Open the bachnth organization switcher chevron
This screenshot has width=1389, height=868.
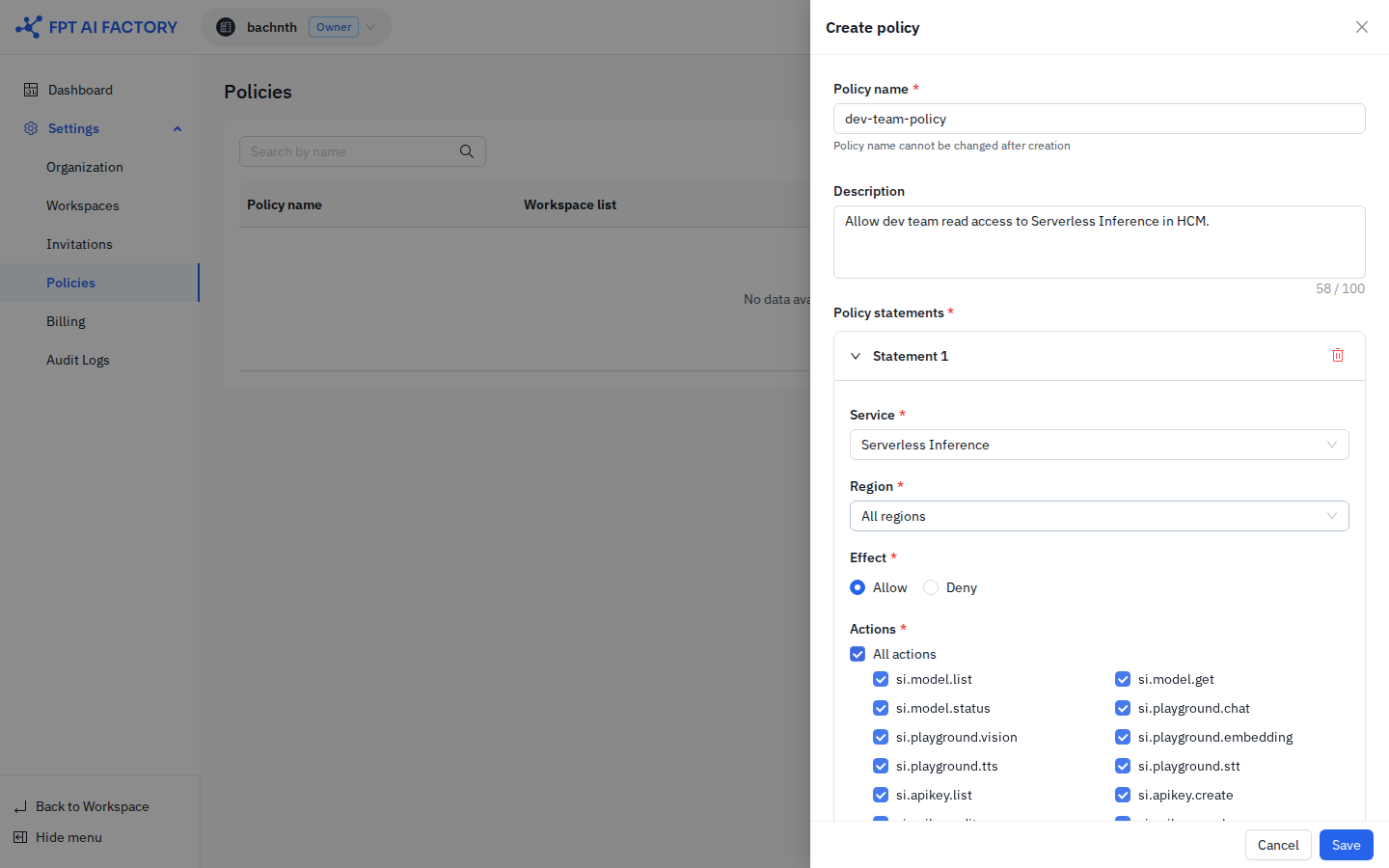(370, 27)
